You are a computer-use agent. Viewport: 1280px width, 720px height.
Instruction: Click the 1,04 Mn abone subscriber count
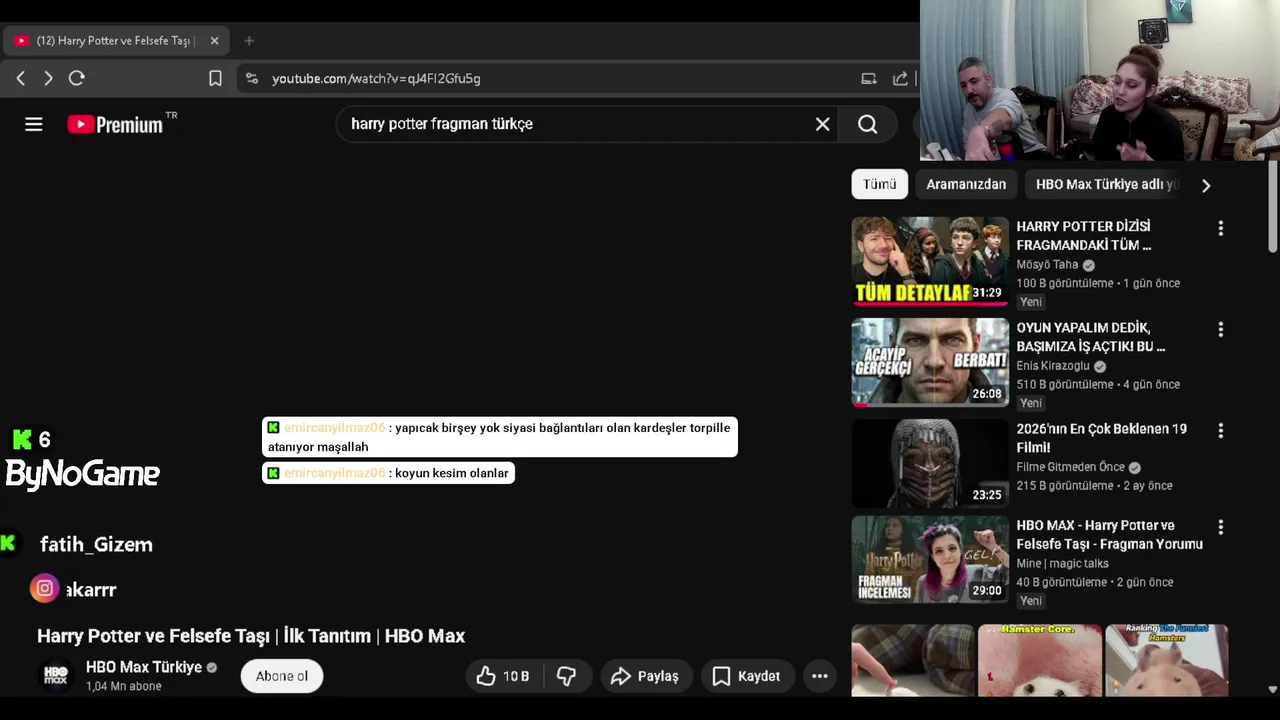[124, 687]
